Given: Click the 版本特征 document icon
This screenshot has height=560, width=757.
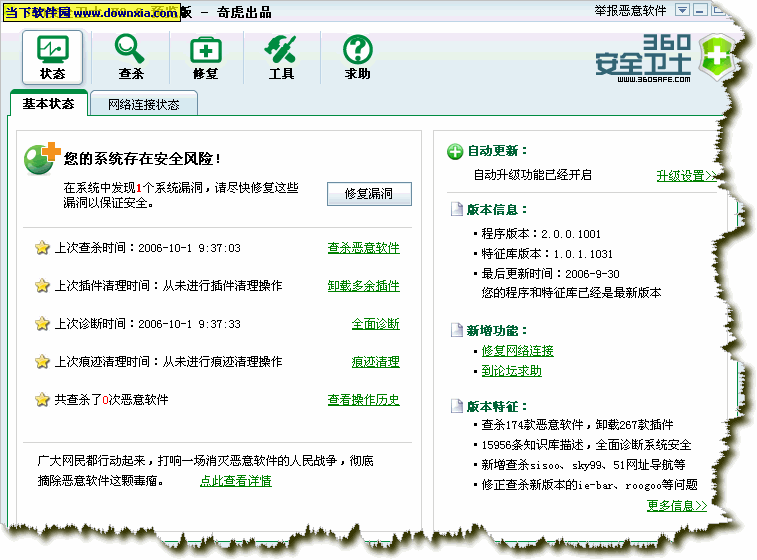Looking at the screenshot, I should 456,406.
